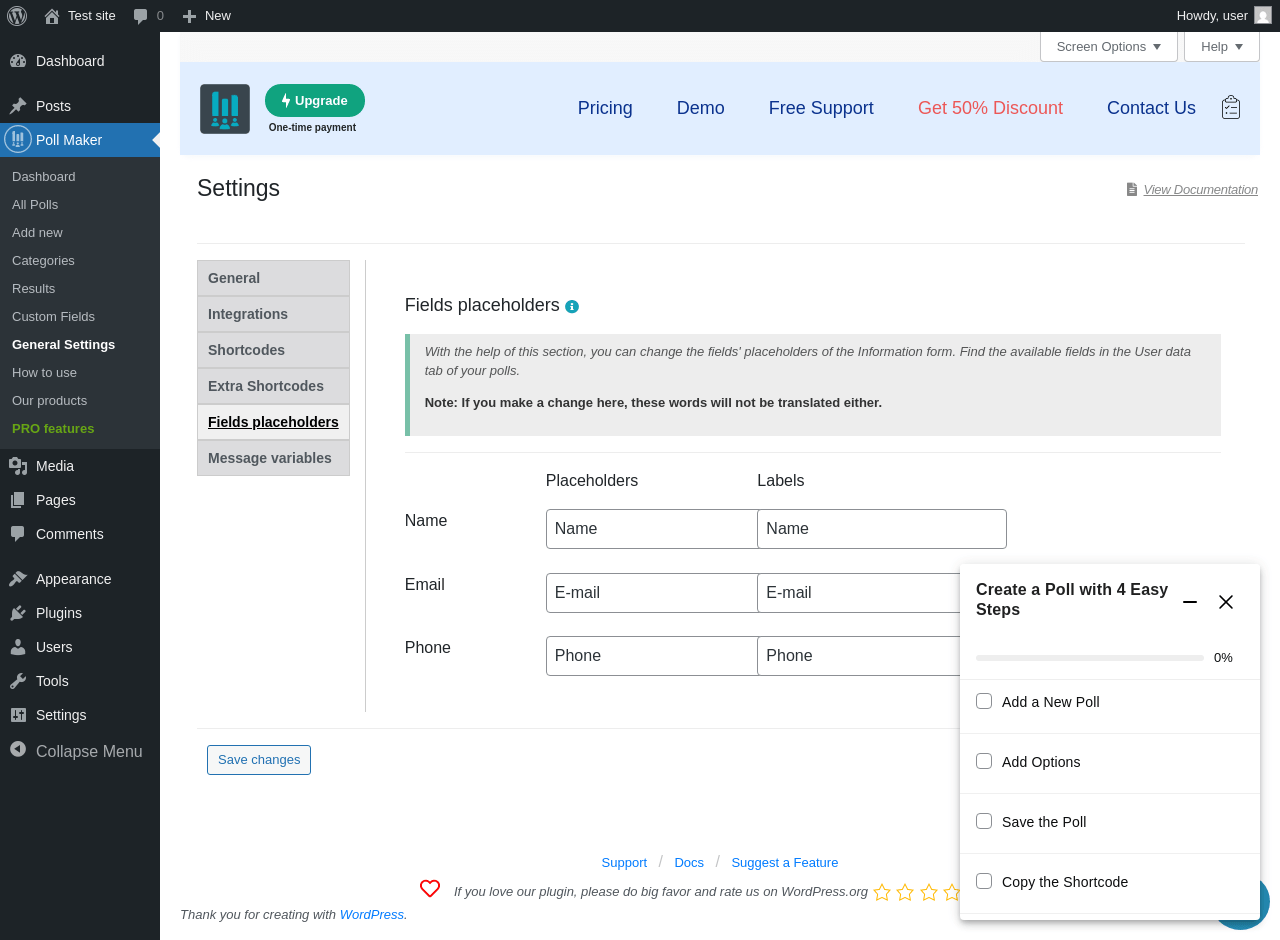Open PRO features submenu item
Image resolution: width=1280 pixels, height=940 pixels.
coord(53,428)
